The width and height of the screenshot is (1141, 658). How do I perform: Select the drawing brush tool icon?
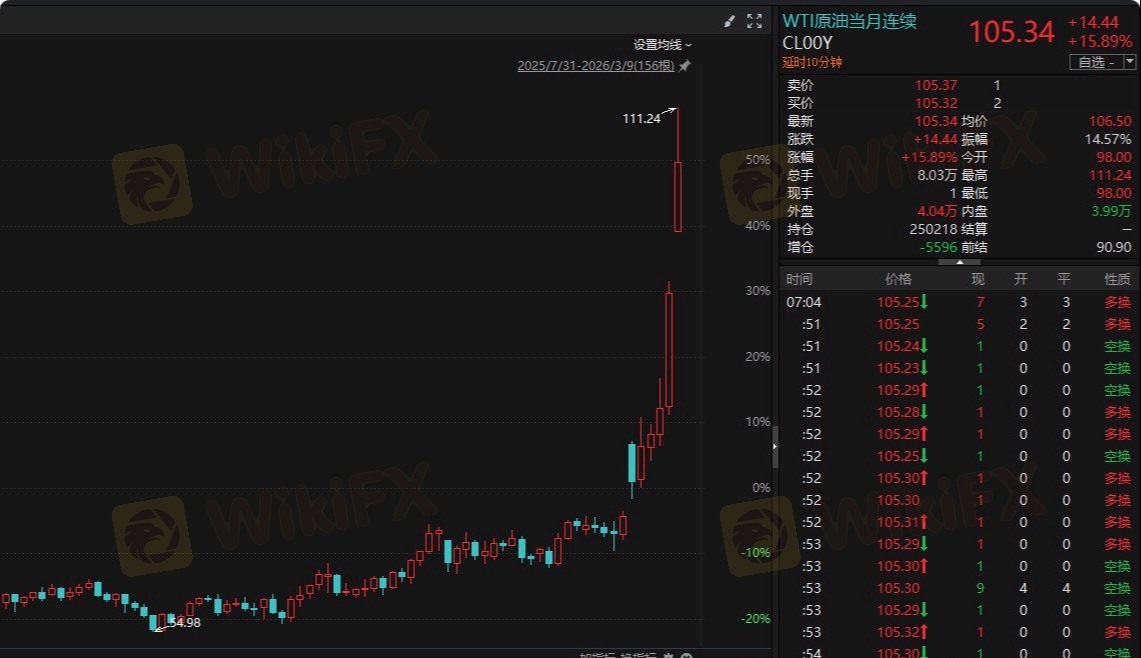(x=729, y=22)
